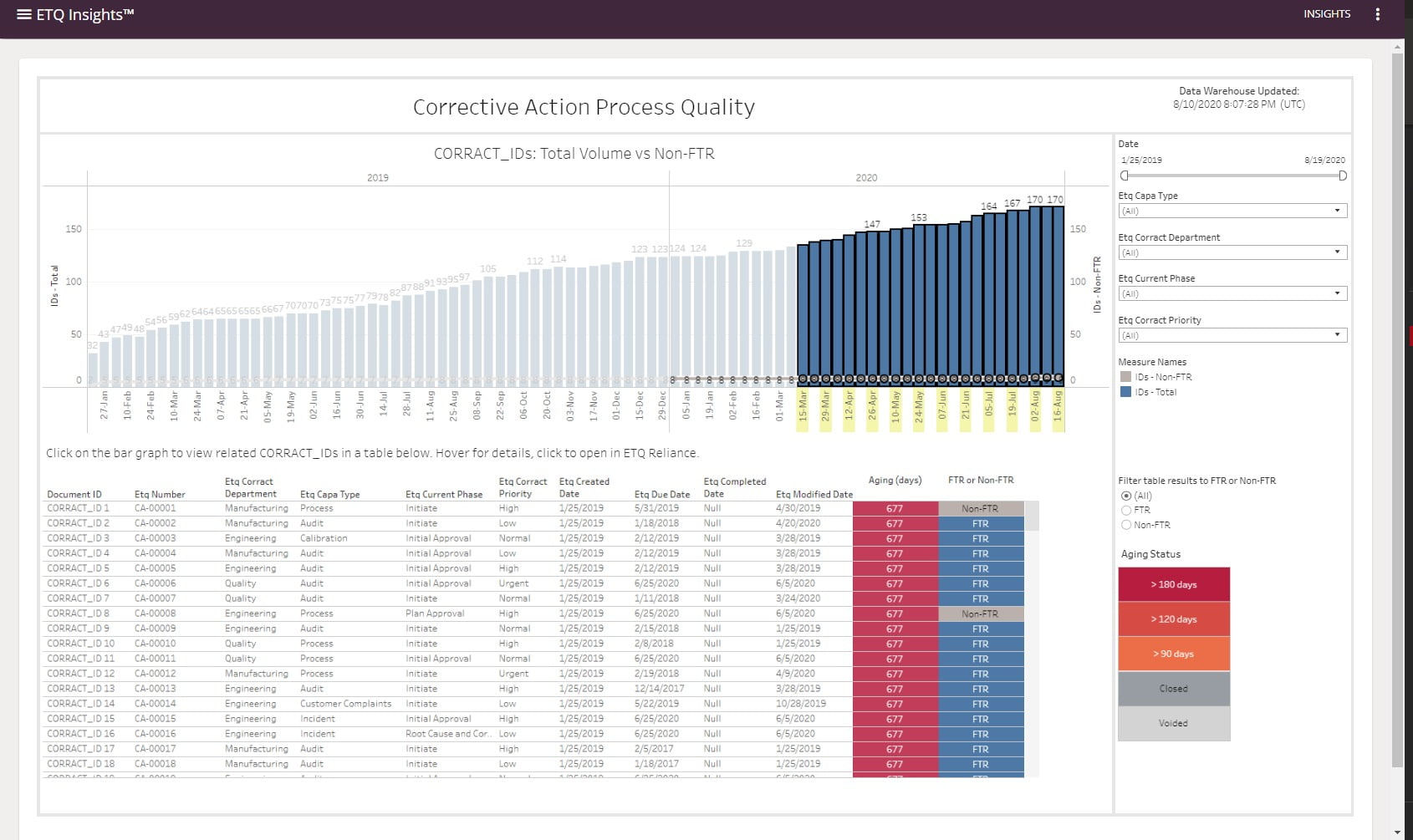The height and width of the screenshot is (840, 1413).
Task: Select the (All) filter radio button
Action: [x=1126, y=496]
